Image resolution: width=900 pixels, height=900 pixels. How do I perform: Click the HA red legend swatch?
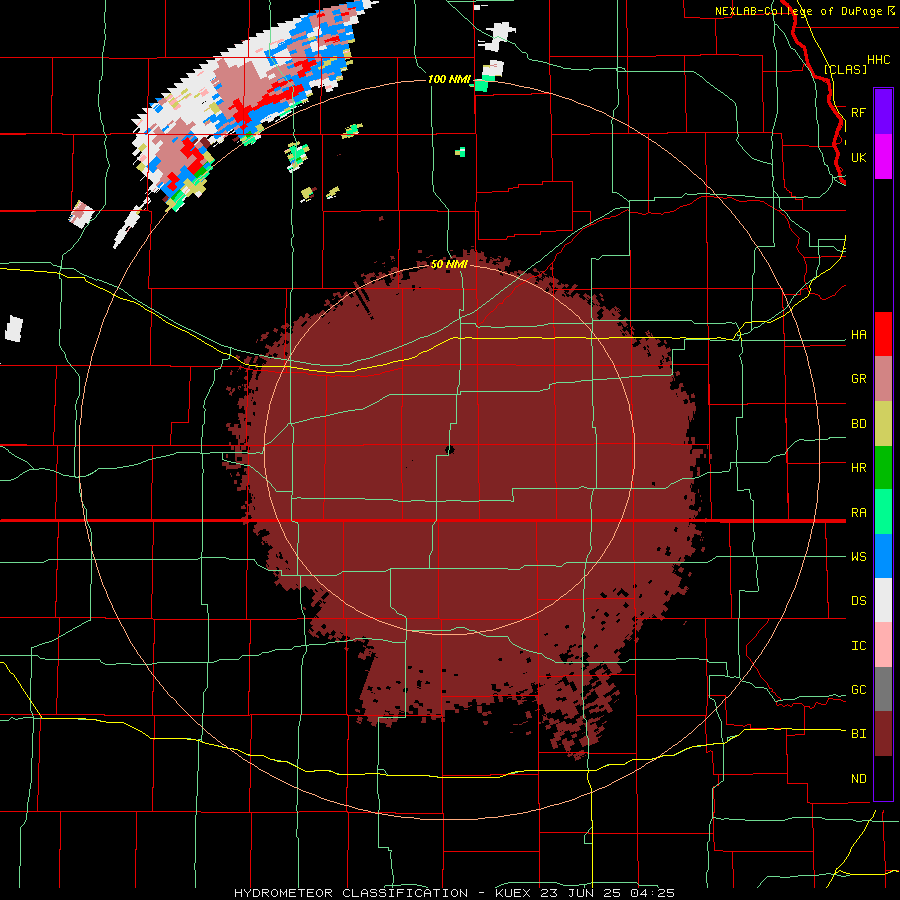[883, 334]
